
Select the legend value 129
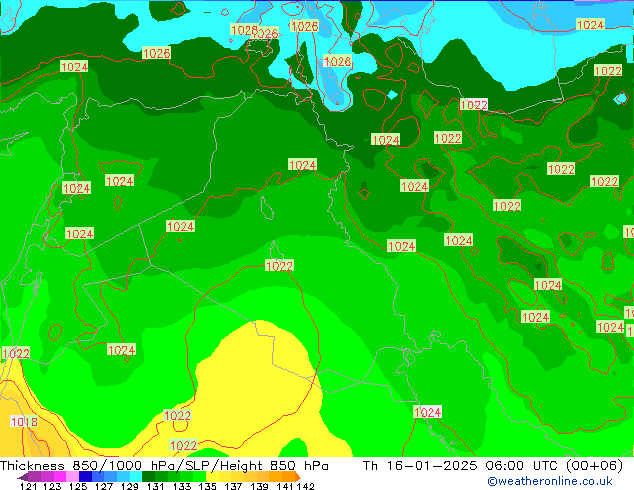click(x=130, y=486)
